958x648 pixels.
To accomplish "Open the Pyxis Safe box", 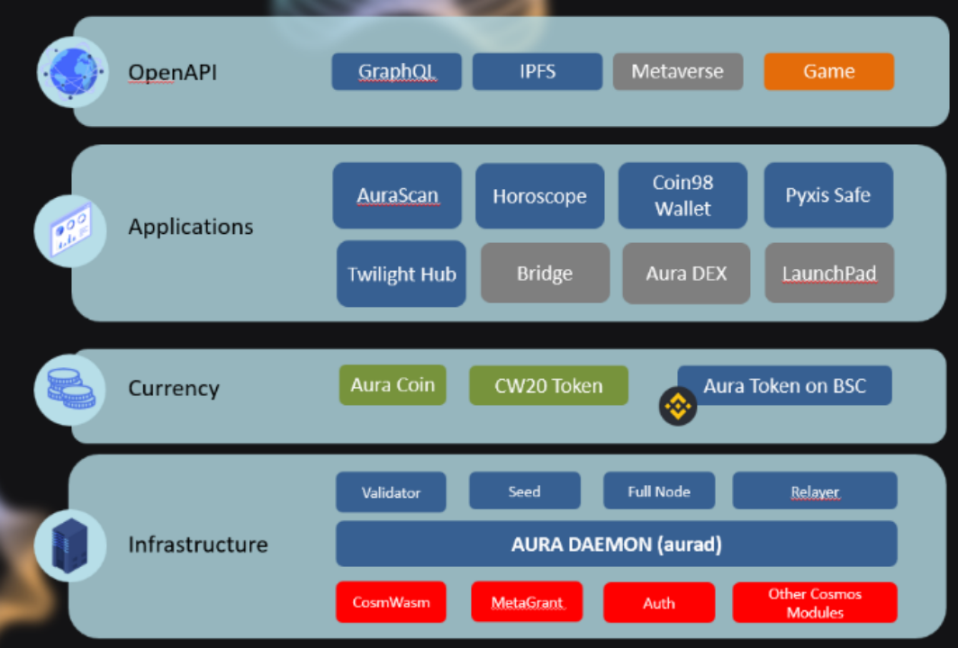I will click(x=827, y=196).
